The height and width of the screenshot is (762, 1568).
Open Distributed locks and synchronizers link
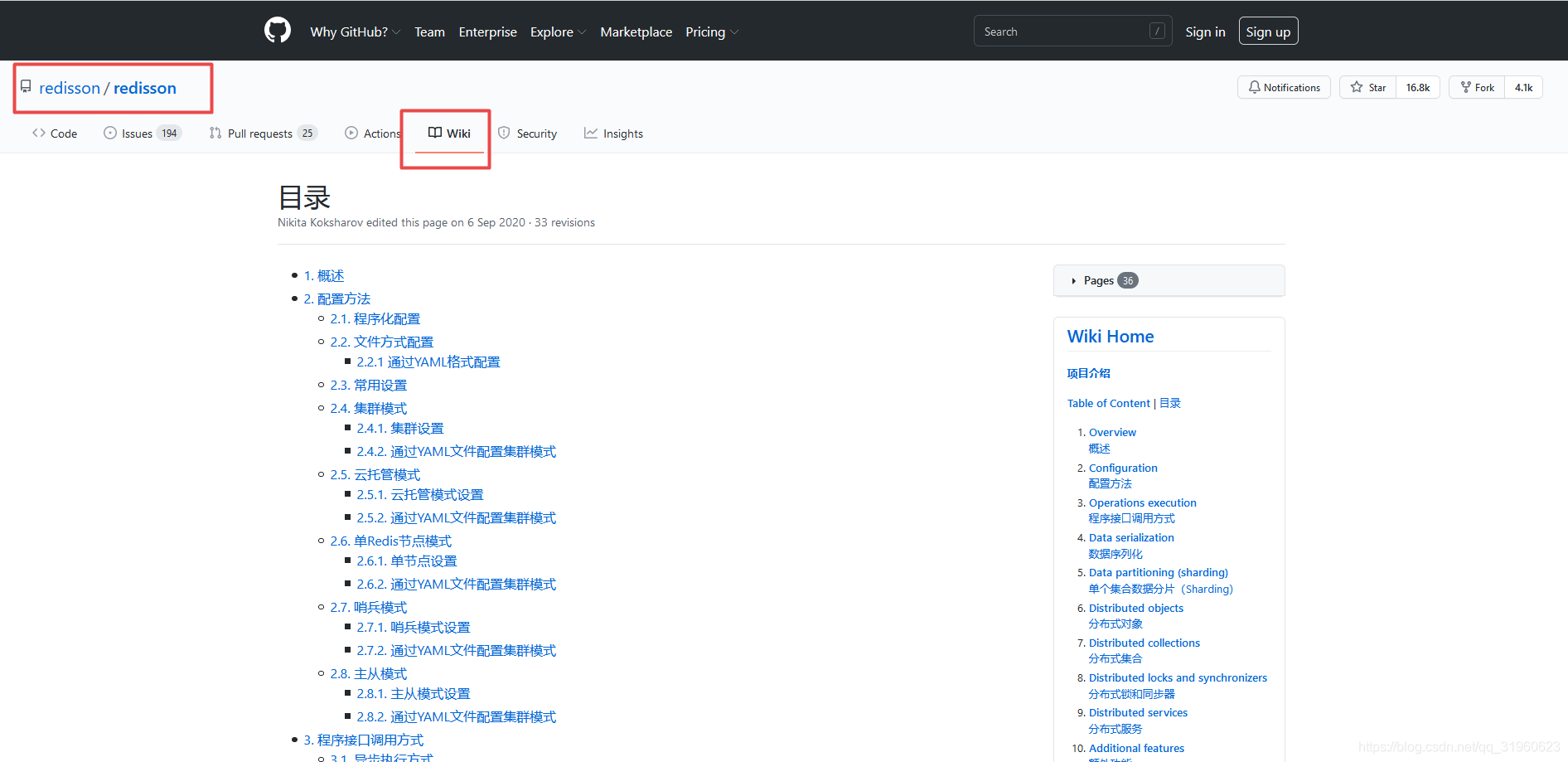click(1178, 677)
